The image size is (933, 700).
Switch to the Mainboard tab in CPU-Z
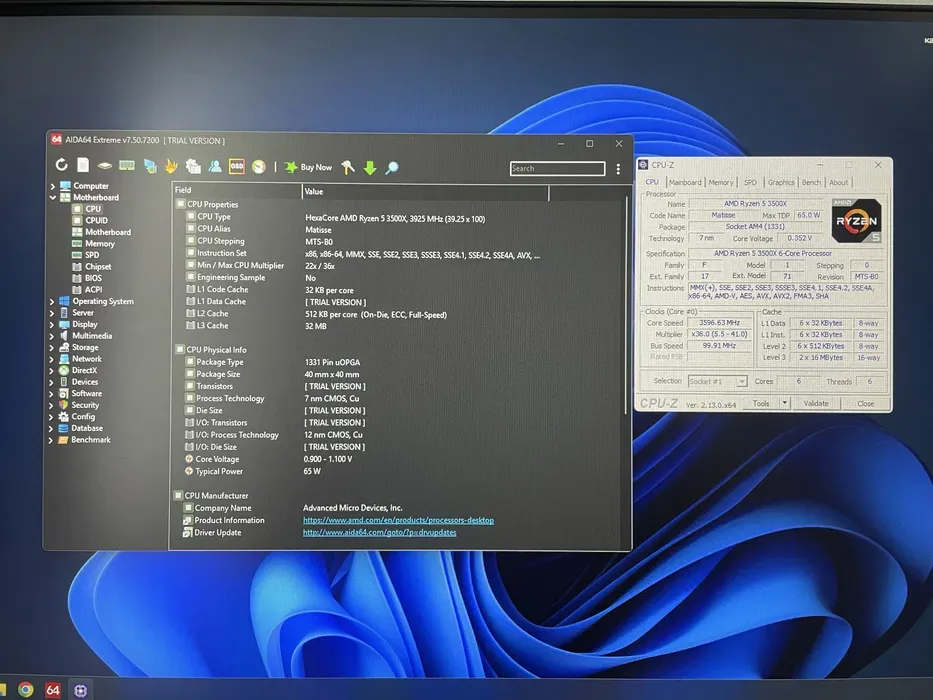685,183
